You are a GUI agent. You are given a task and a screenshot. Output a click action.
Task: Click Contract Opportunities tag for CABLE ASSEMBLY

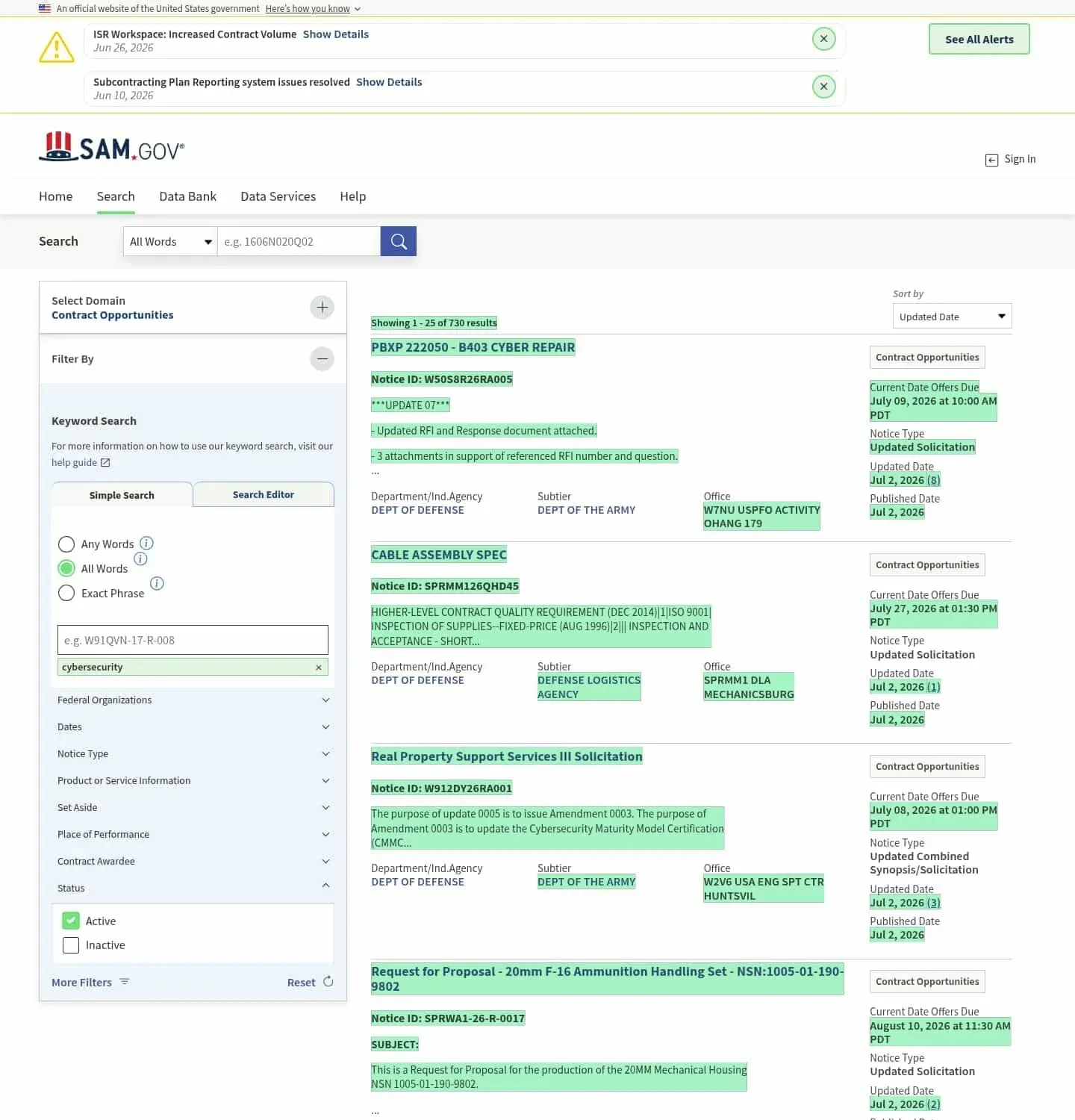tap(927, 565)
